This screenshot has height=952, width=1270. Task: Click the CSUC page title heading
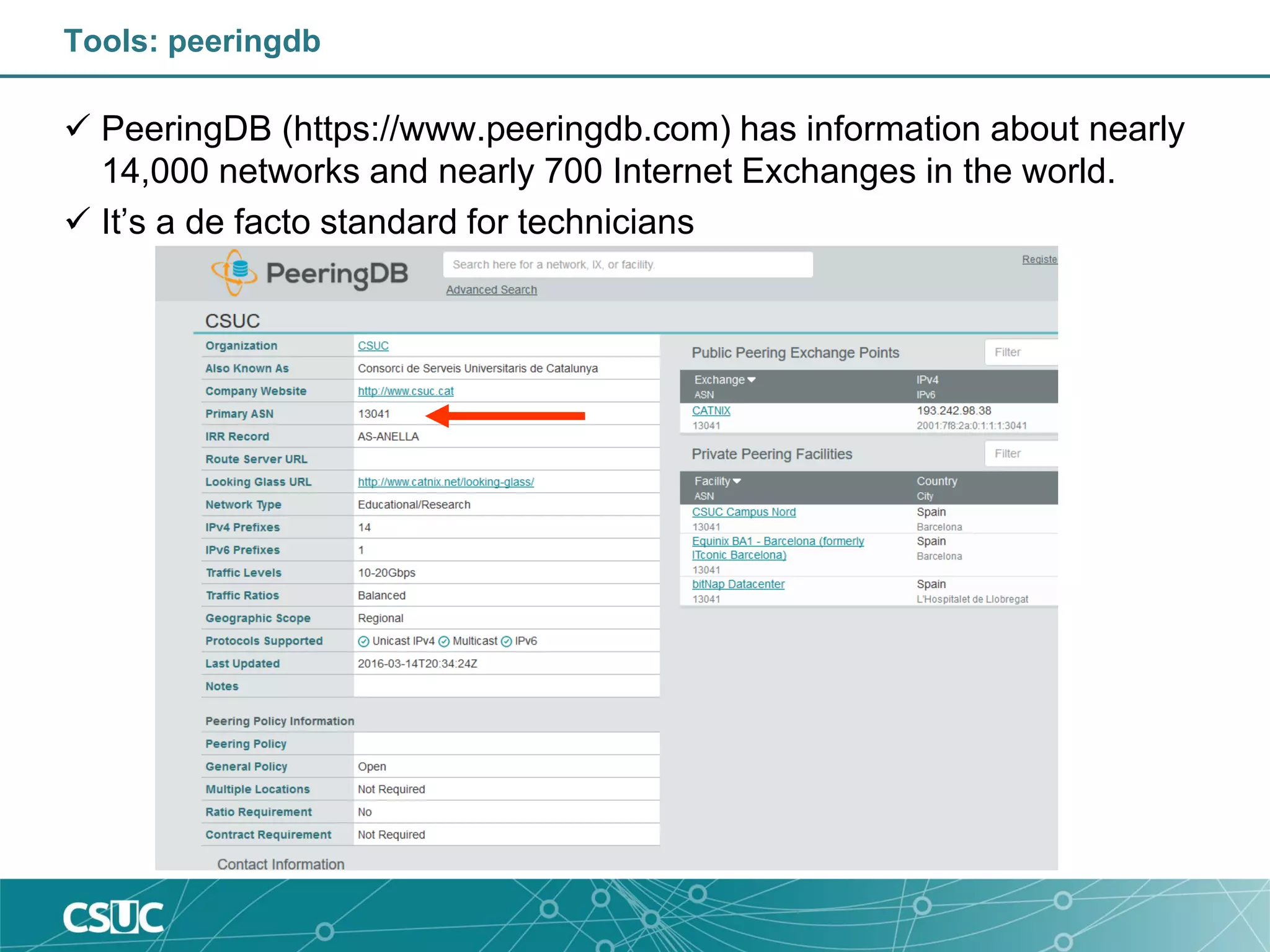(x=233, y=321)
